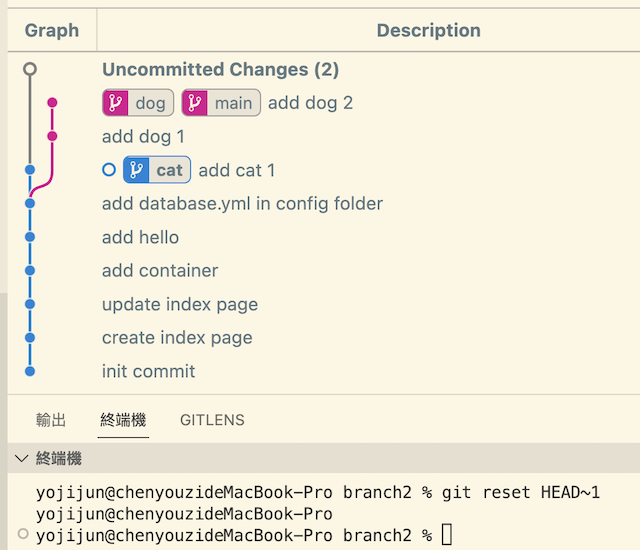Select the Uncommitted Changes (2) row
The image size is (640, 550).
(x=220, y=69)
